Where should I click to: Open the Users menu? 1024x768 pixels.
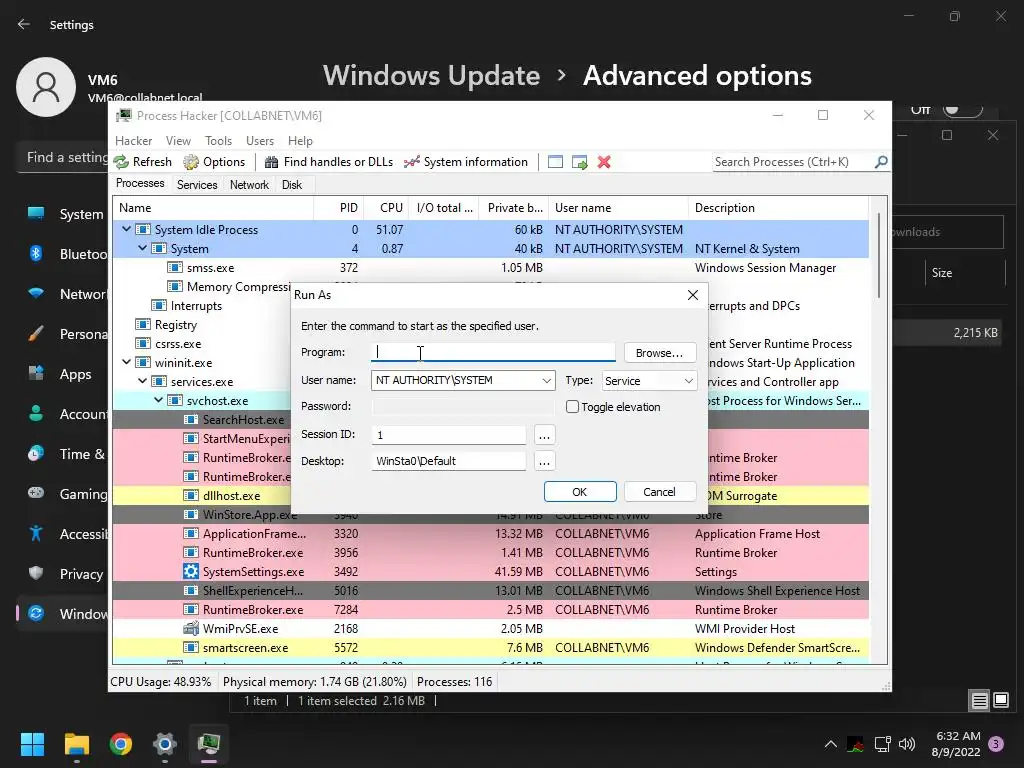(260, 140)
